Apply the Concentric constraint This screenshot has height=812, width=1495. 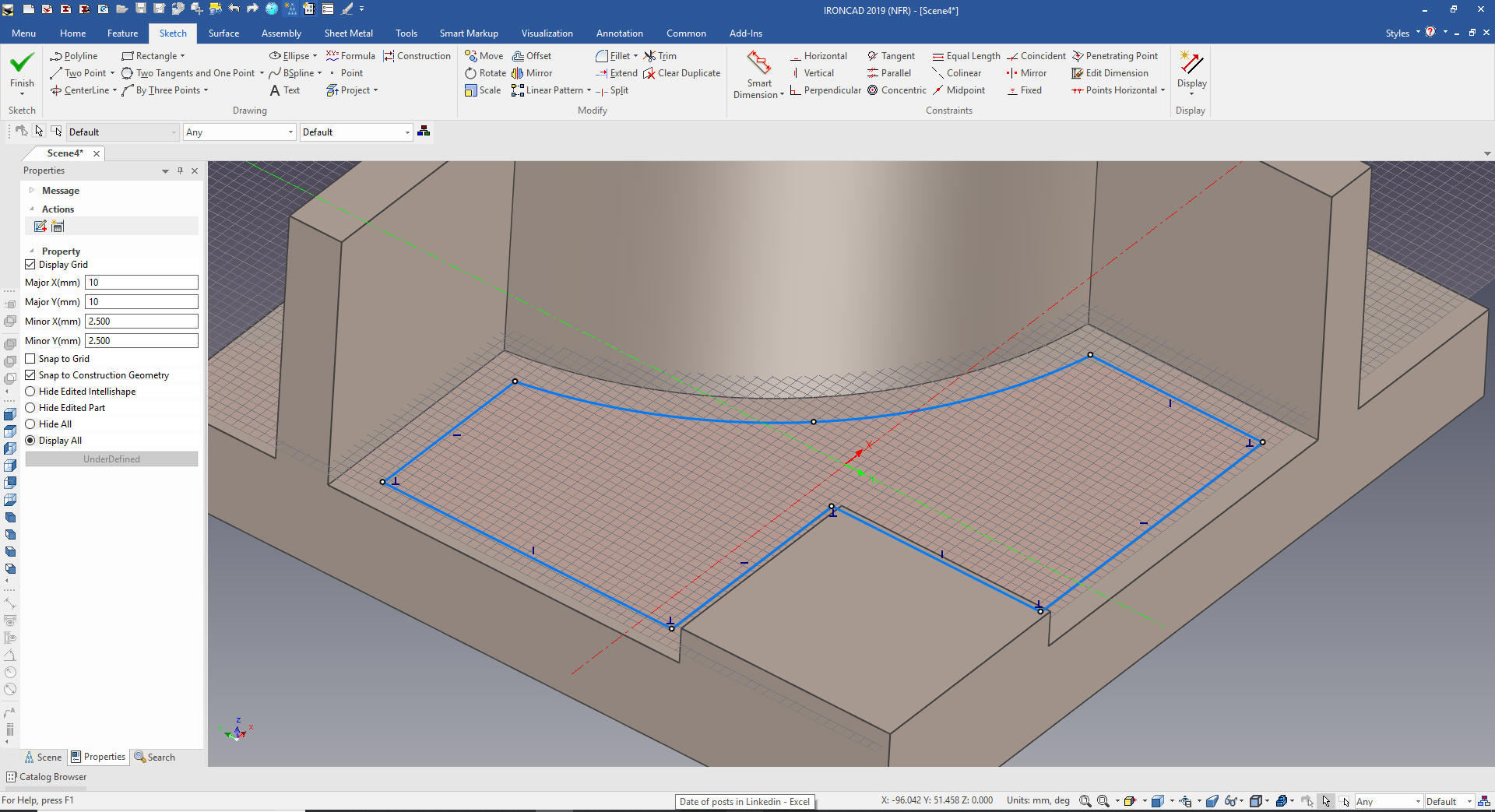click(897, 90)
